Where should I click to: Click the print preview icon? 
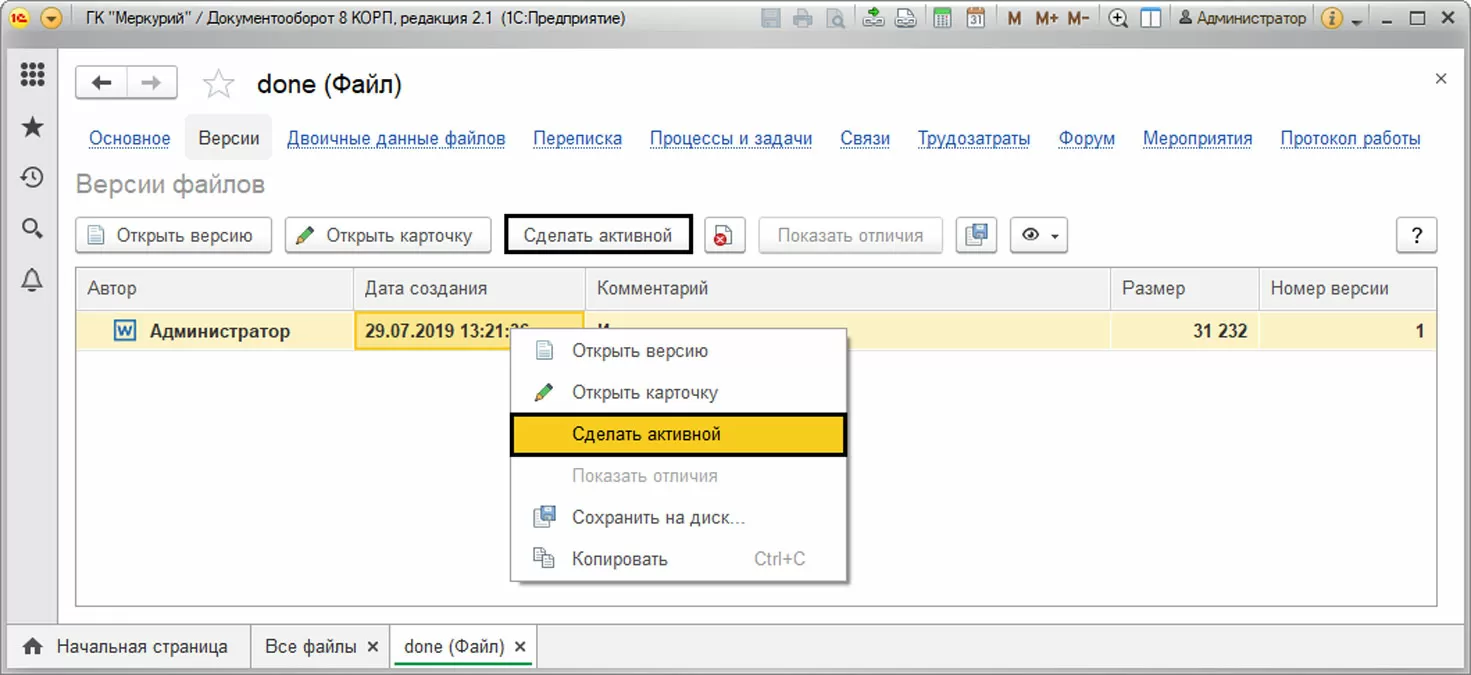coord(834,18)
